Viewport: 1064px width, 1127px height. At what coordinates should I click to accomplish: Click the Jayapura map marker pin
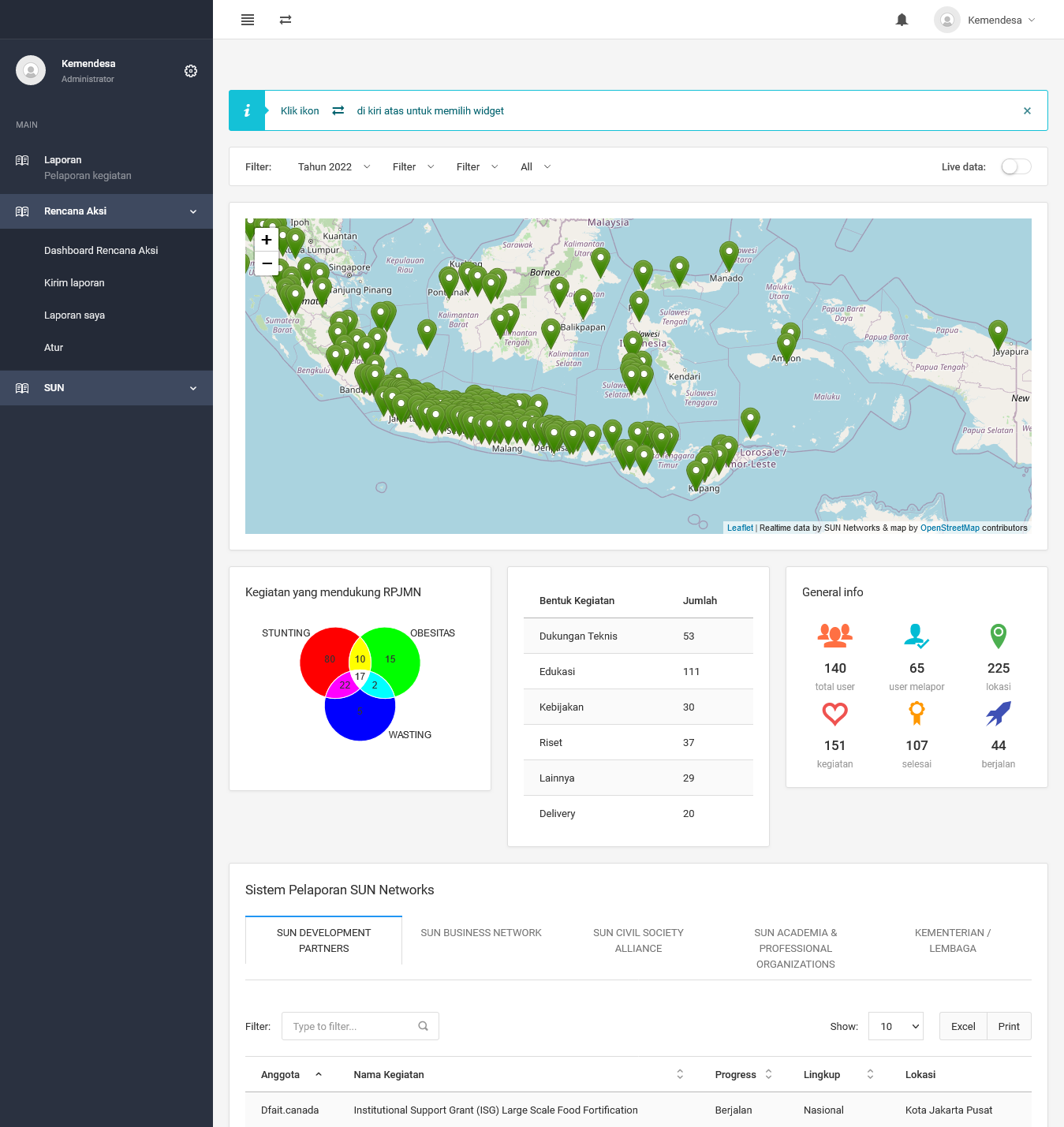coord(998,333)
